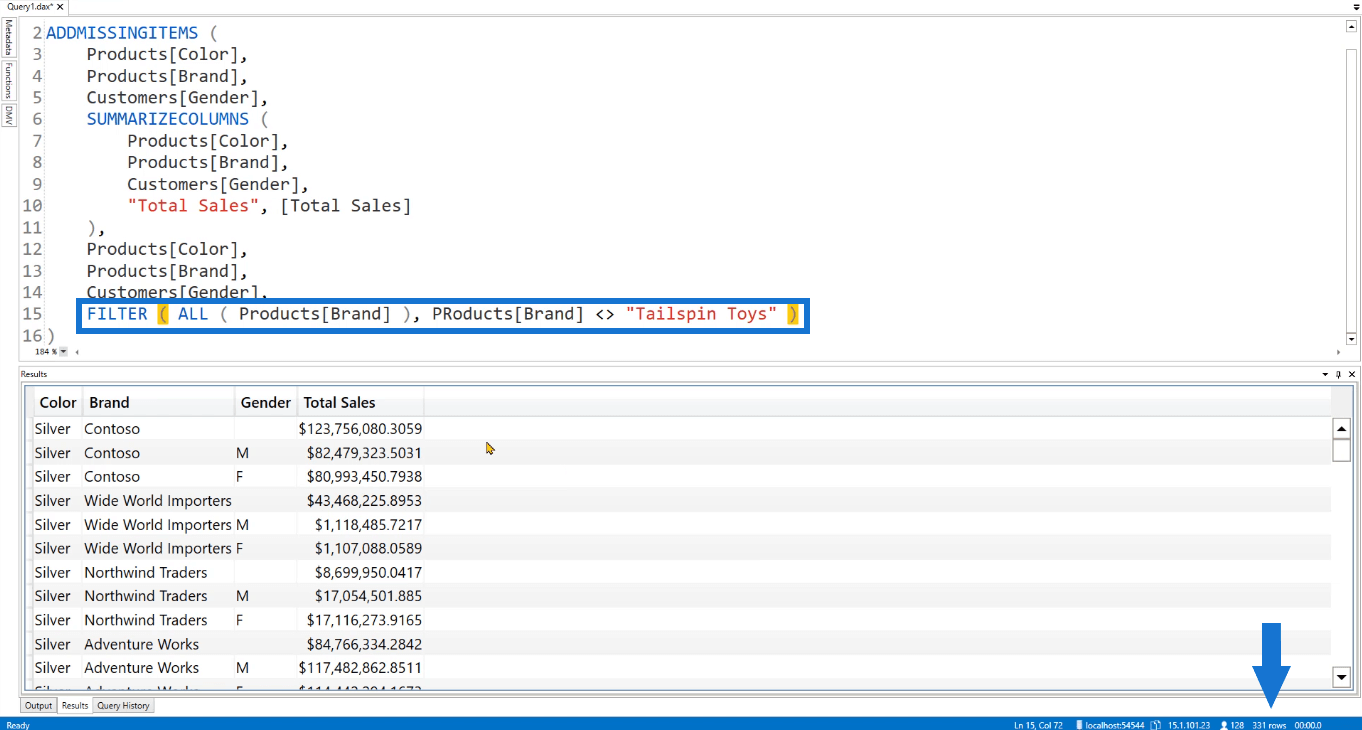Click the Ready status text
The height and width of the screenshot is (730, 1362).
(x=18, y=725)
